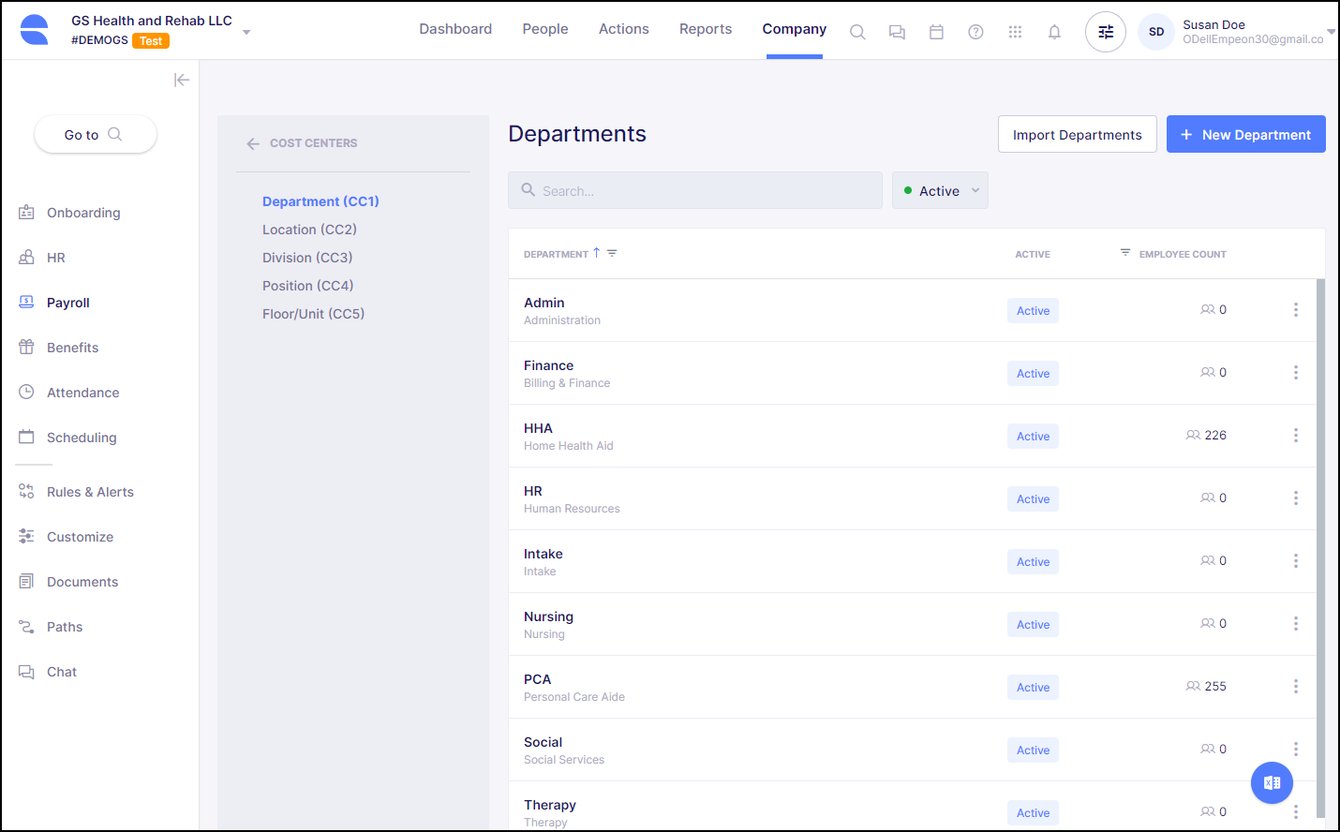1340x832 pixels.
Task: View notifications via the bell icon
Action: coord(1054,32)
